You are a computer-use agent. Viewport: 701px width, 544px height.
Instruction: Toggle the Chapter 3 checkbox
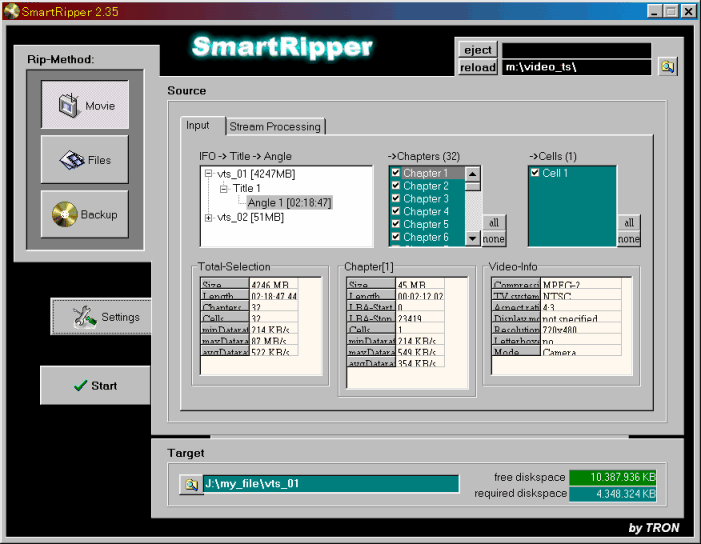(396, 199)
